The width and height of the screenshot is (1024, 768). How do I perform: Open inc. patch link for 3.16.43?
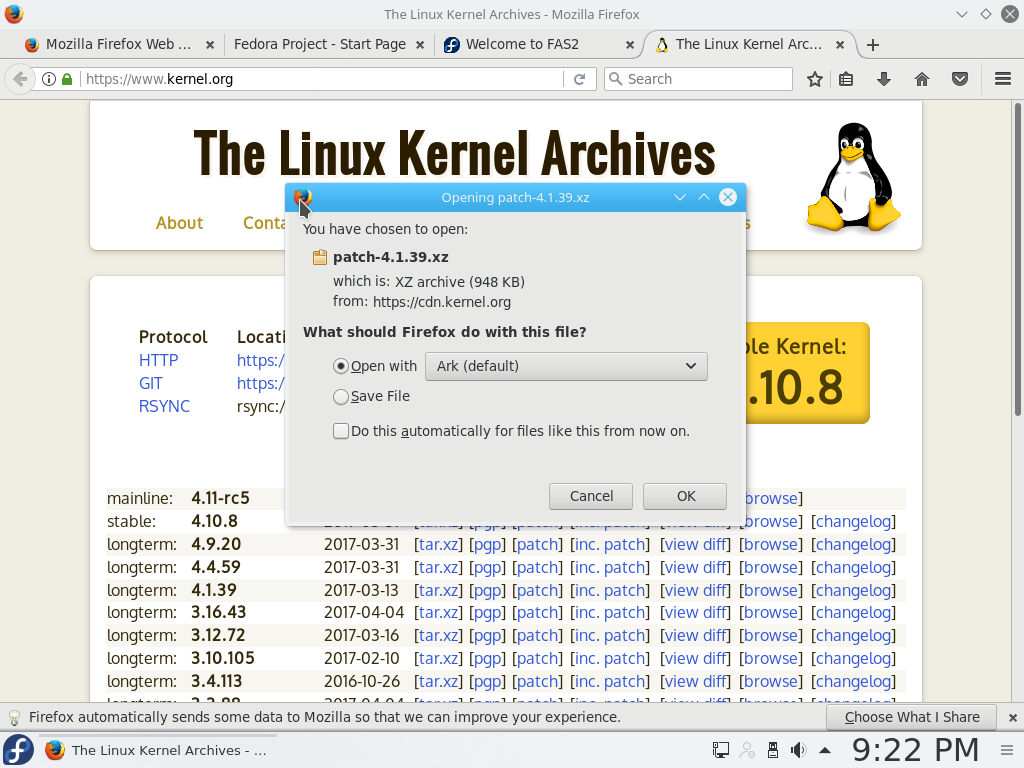tap(609, 613)
